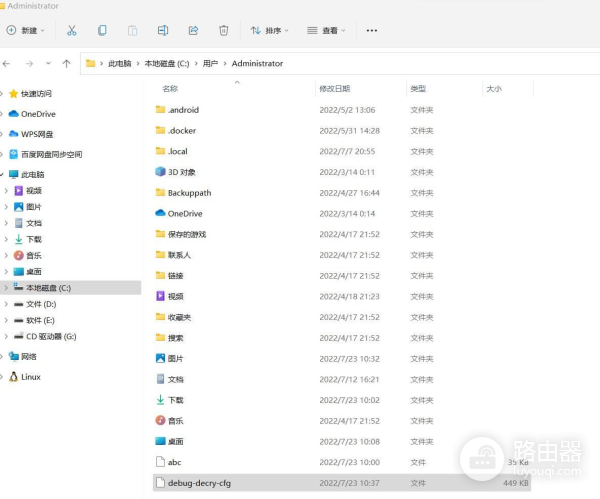Go forward with the right arrow
This screenshot has width=600, height=499.
pyautogui.click(x=29, y=64)
